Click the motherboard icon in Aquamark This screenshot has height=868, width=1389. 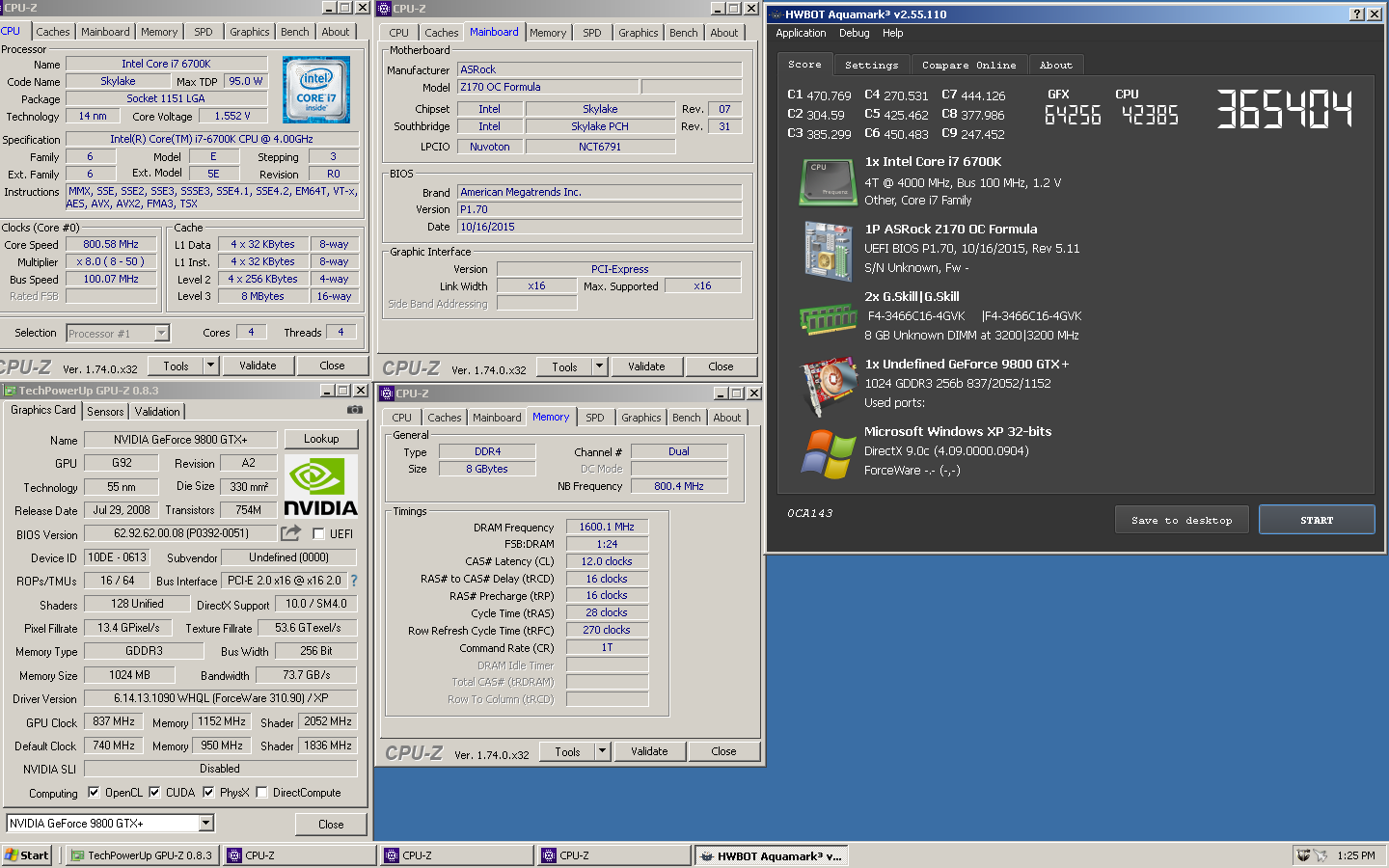828,251
